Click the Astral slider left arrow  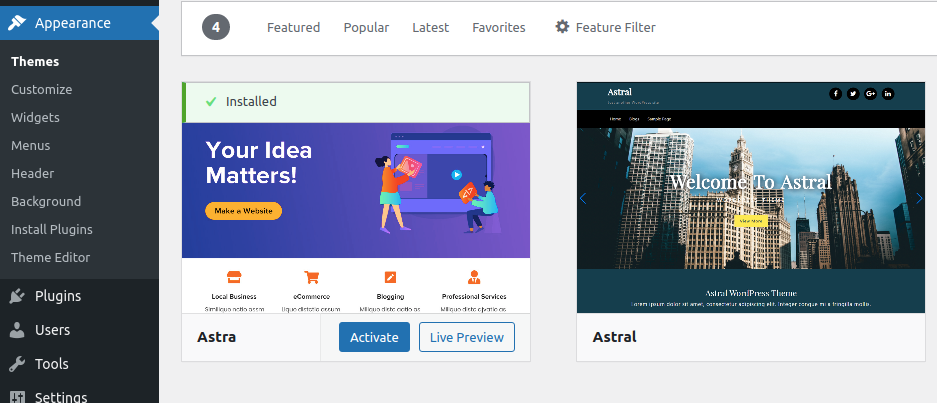[583, 198]
